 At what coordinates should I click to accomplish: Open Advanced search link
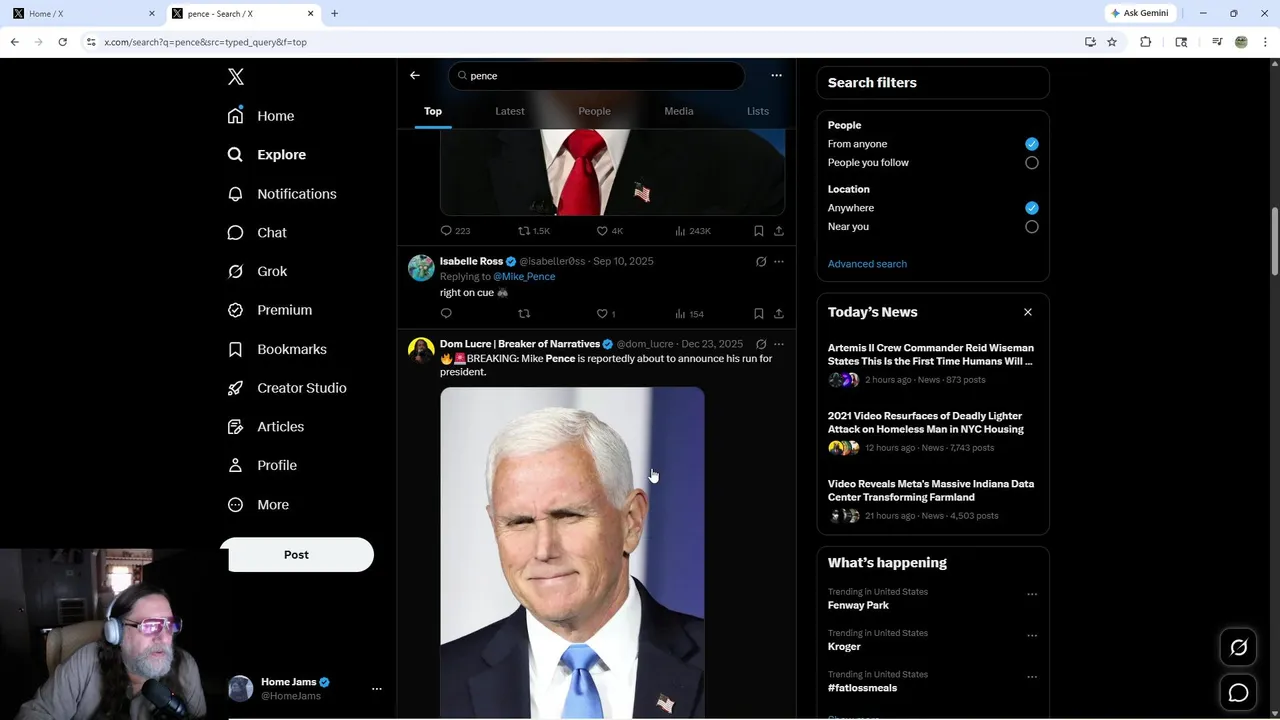tap(867, 264)
